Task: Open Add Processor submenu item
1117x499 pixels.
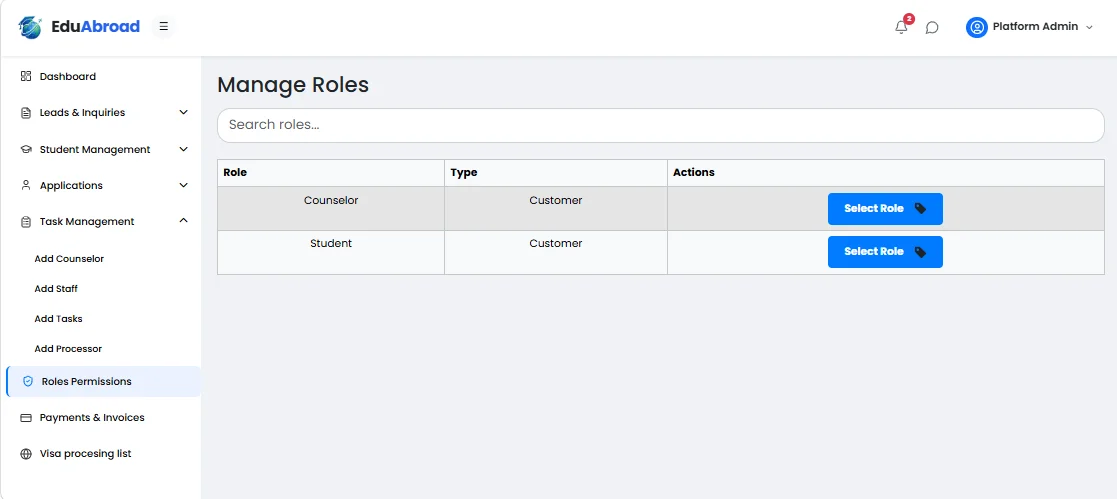Action: point(68,349)
